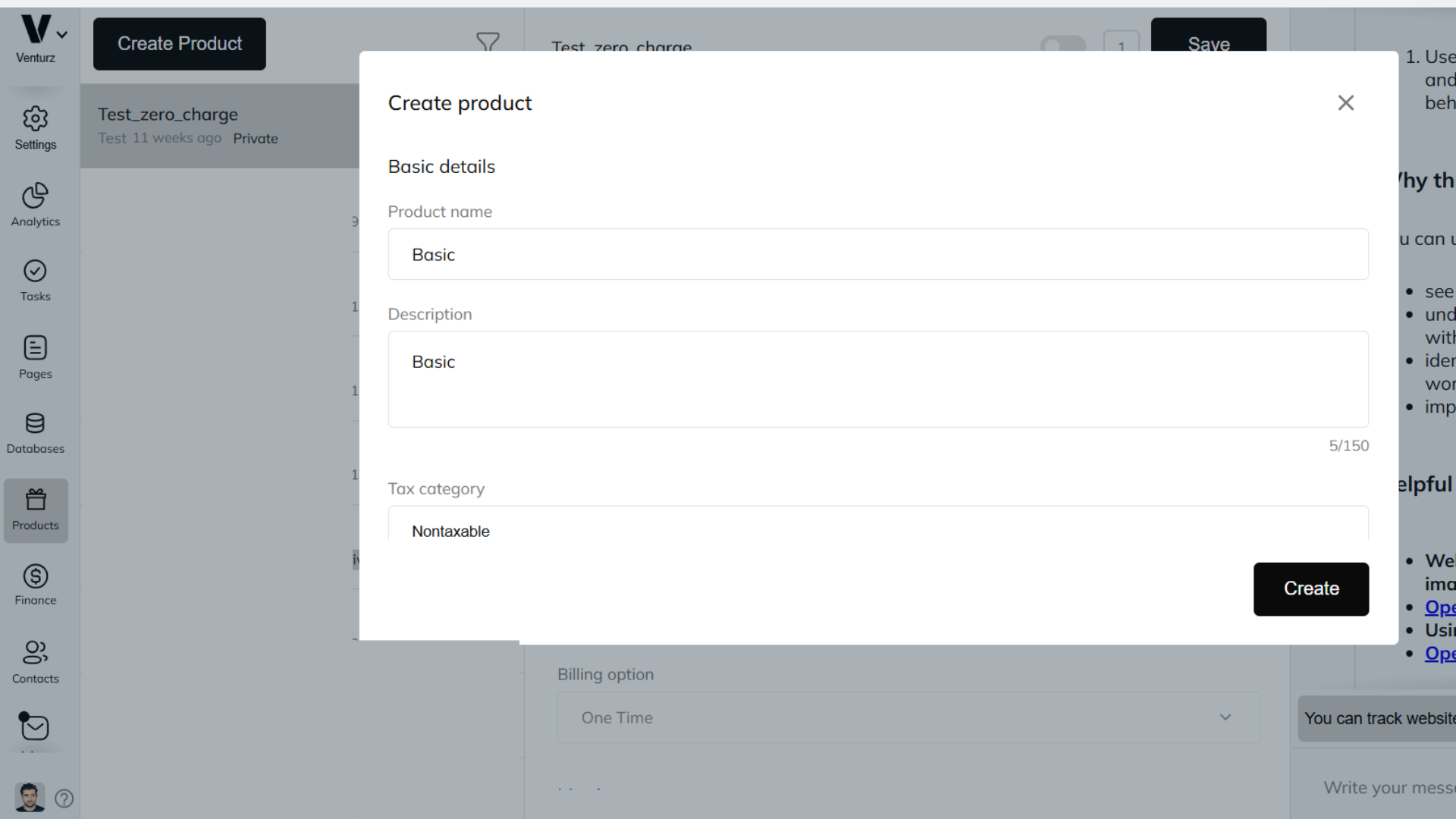Close the Create product dialog

pos(1346,103)
